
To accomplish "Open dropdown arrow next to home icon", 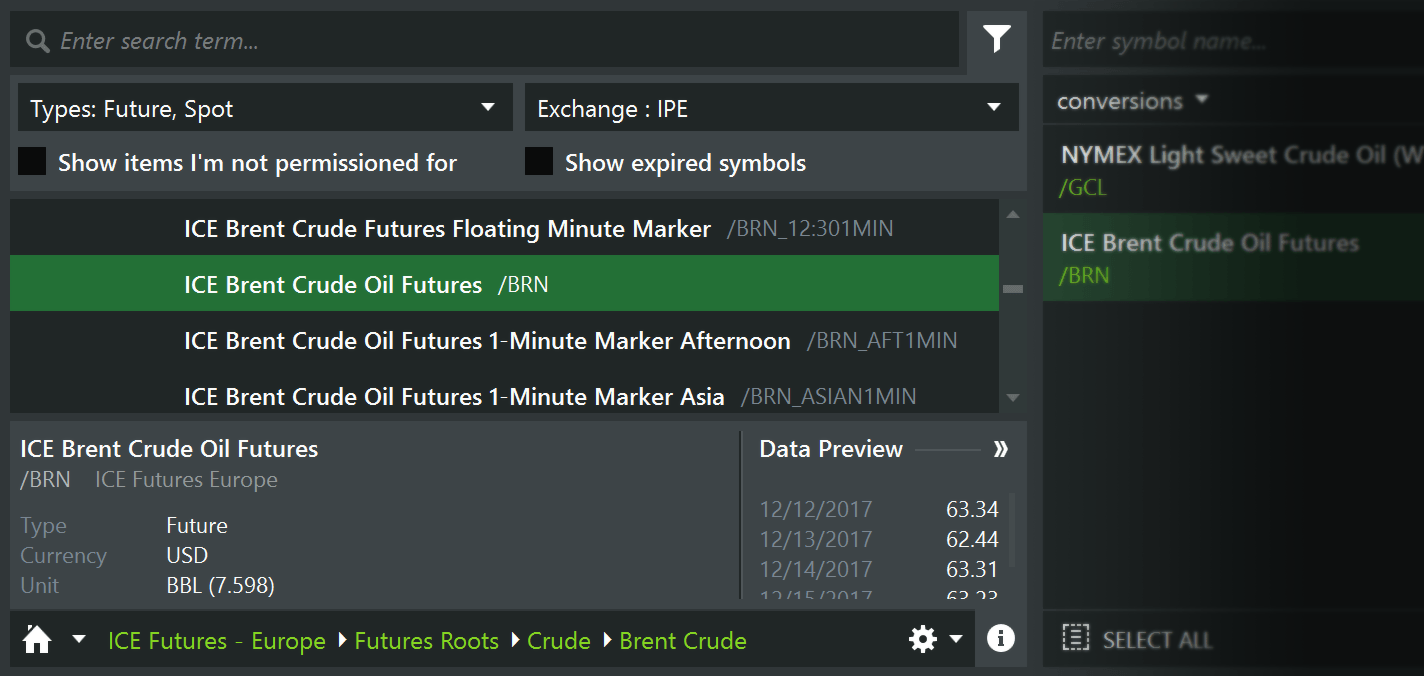I will click(x=79, y=639).
